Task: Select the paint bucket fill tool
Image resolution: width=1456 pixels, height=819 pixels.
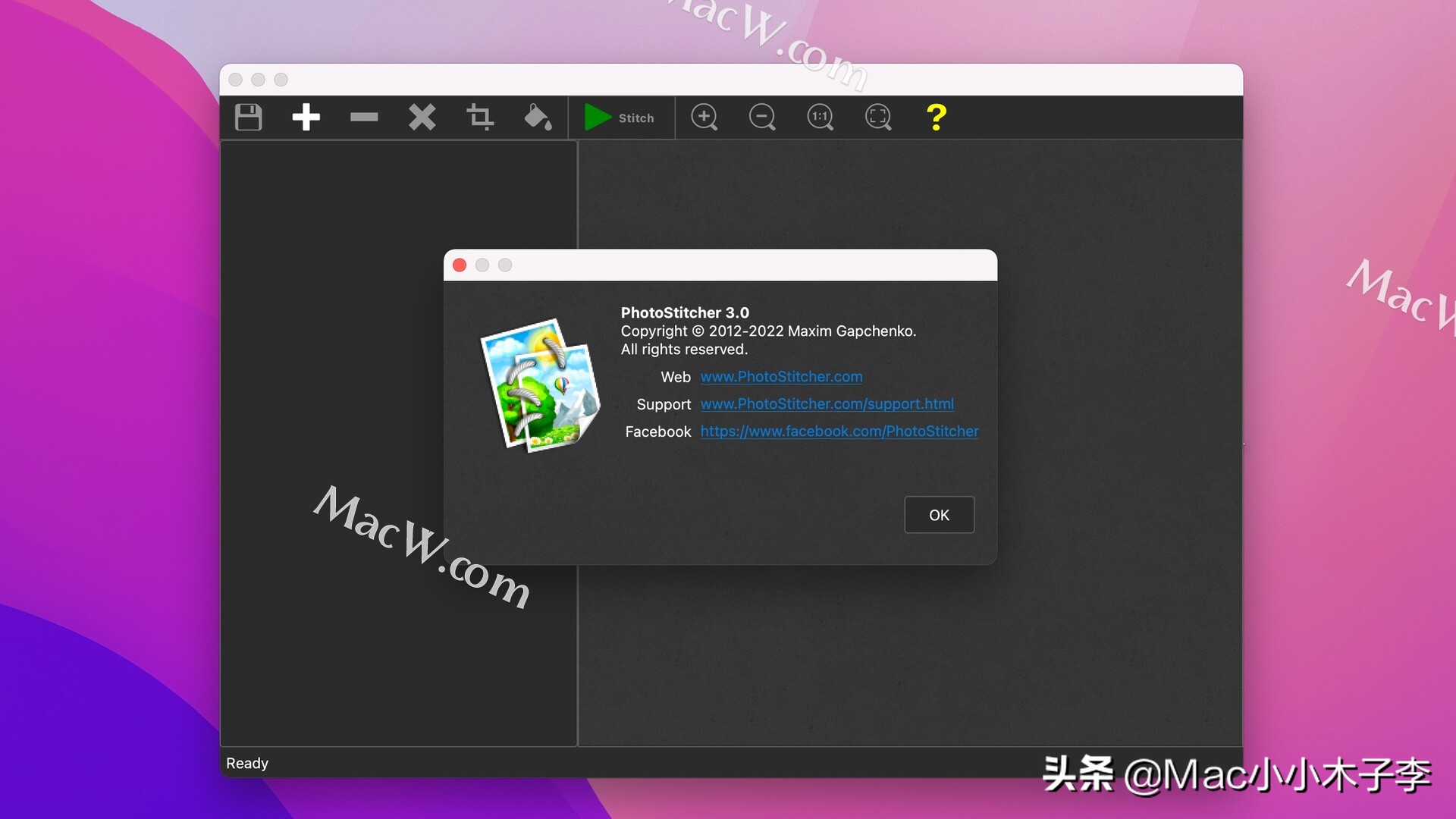Action: [538, 118]
